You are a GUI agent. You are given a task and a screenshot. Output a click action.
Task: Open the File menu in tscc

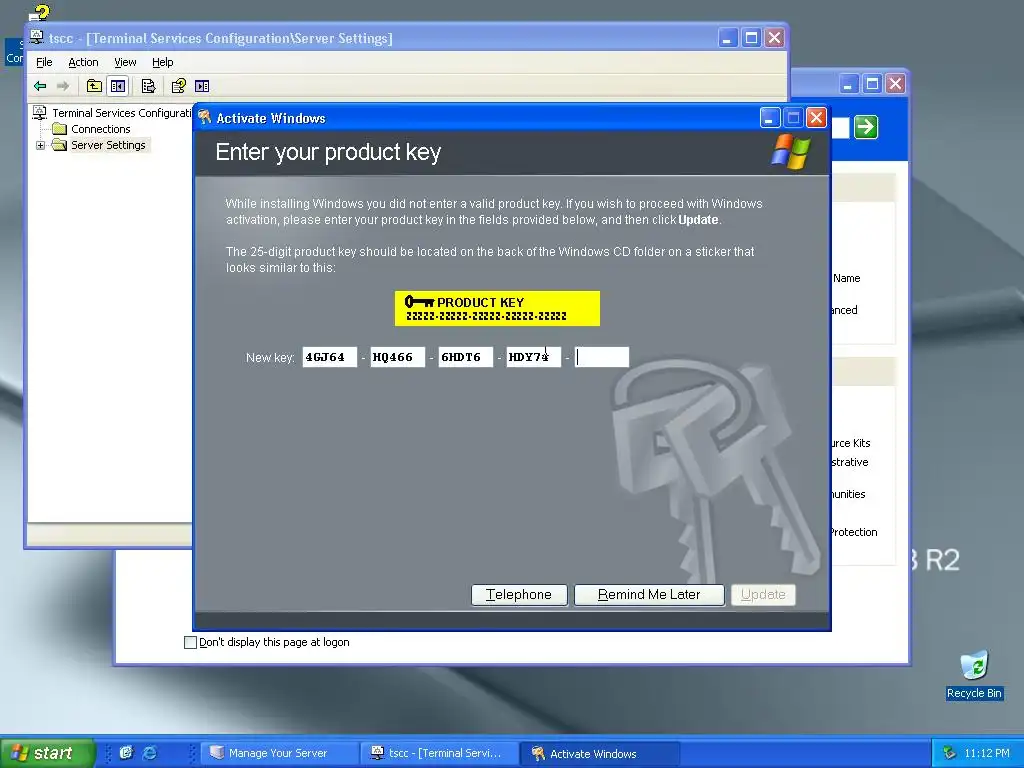coord(44,62)
